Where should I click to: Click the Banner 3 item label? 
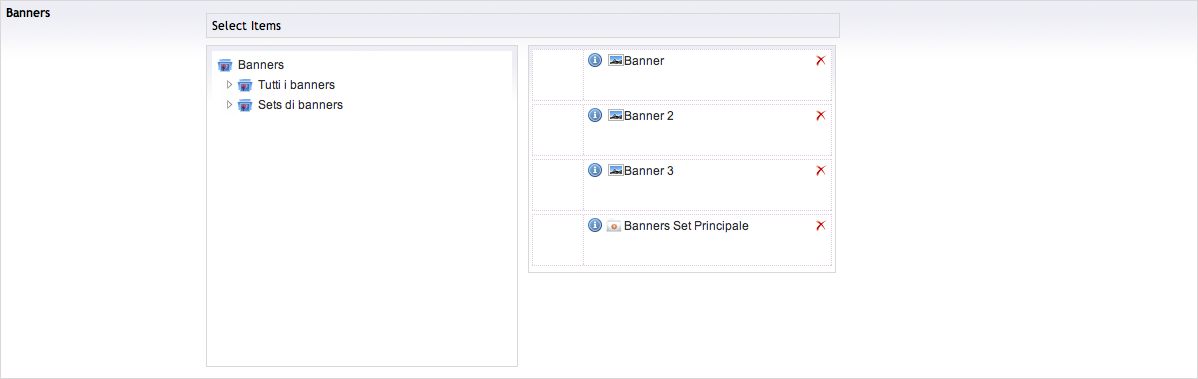649,171
